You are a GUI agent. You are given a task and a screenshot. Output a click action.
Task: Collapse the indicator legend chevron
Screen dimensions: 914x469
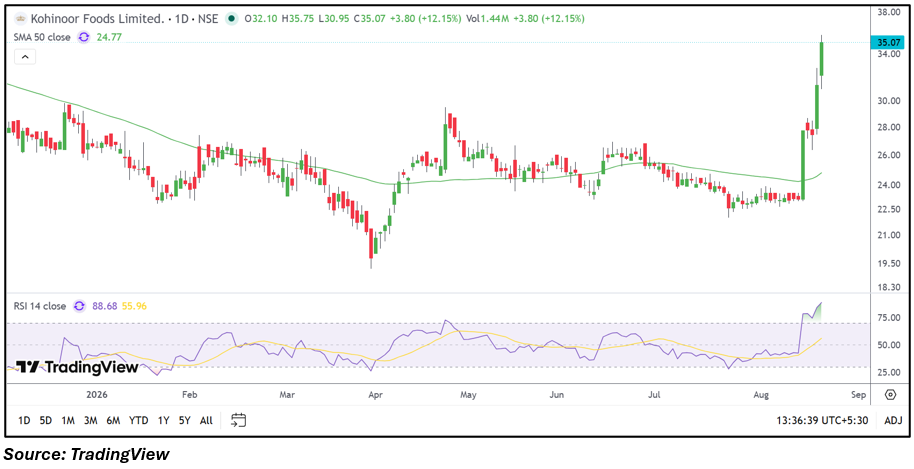tap(25, 57)
